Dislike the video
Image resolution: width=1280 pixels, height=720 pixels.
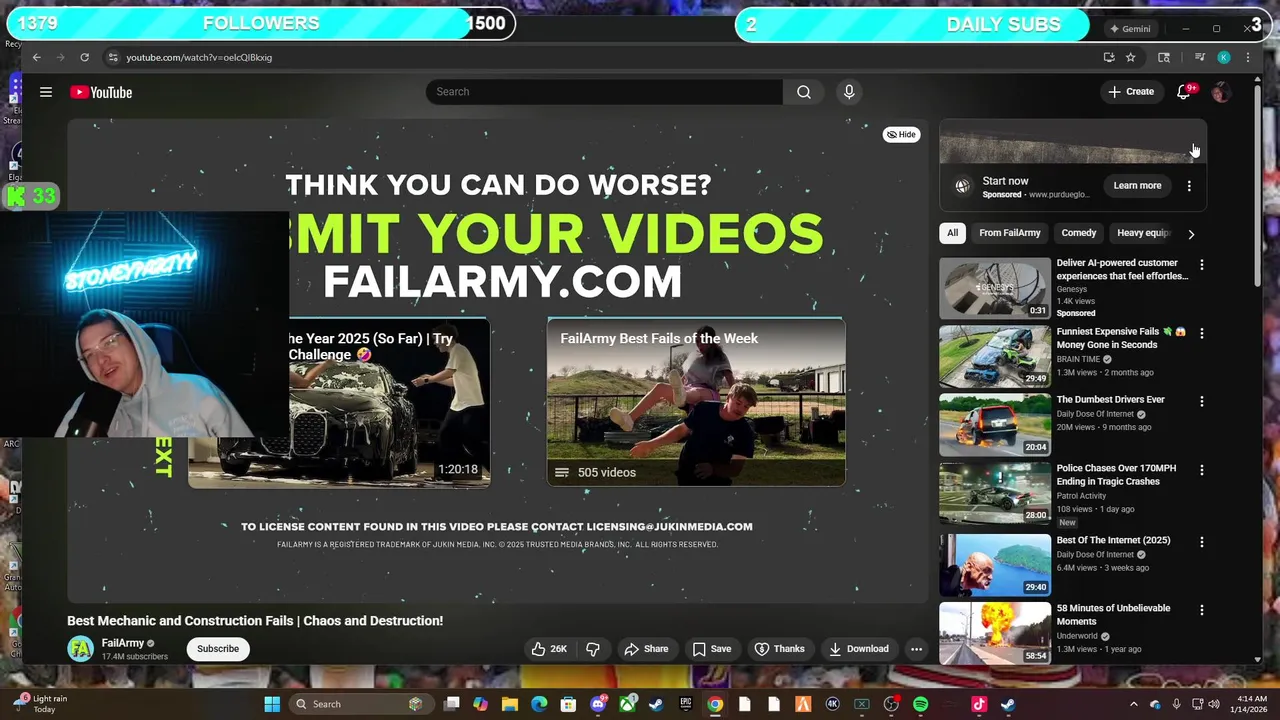593,649
